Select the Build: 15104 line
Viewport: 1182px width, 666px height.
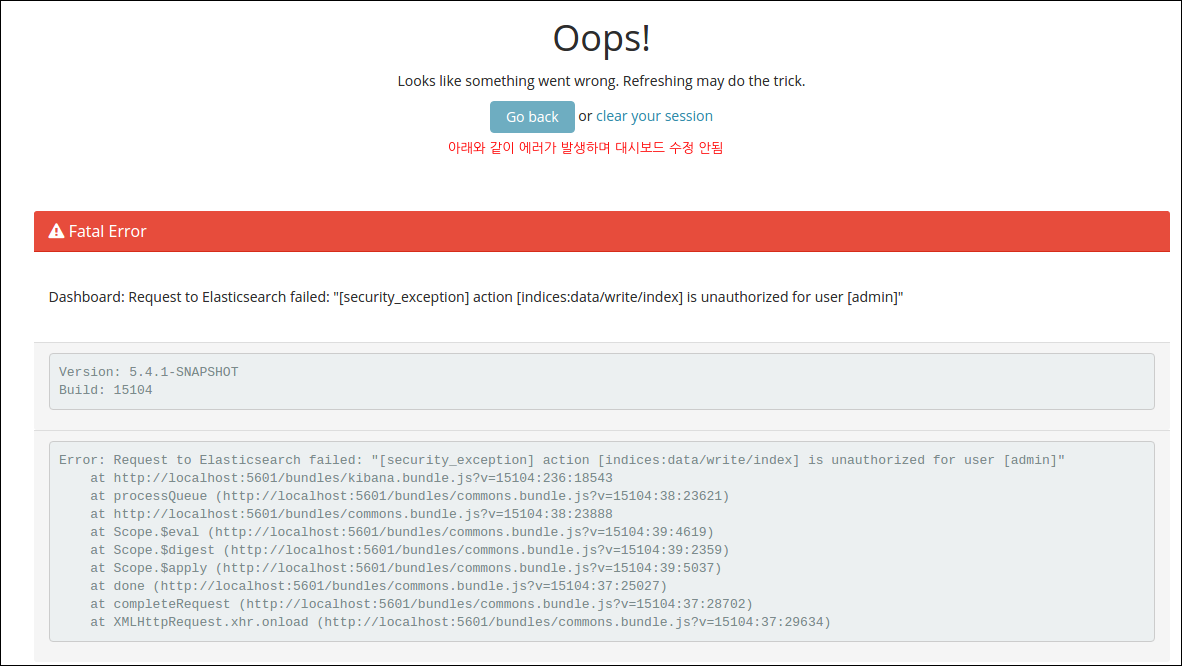pyautogui.click(x=106, y=390)
